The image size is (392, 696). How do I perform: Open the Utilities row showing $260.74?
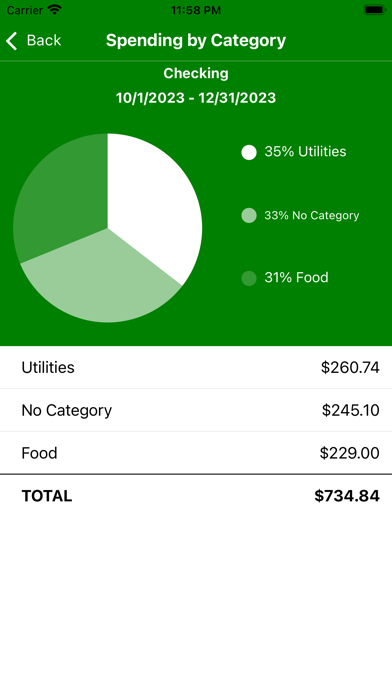click(x=196, y=368)
